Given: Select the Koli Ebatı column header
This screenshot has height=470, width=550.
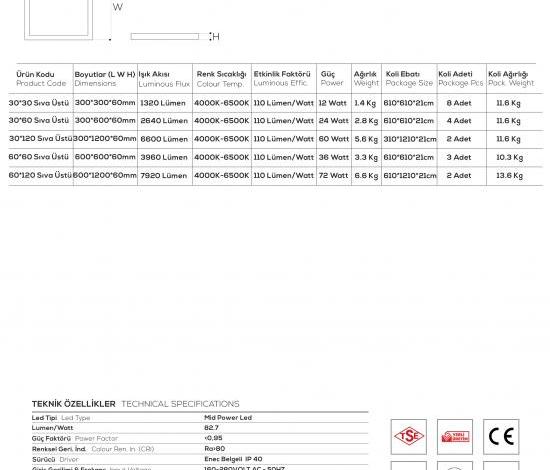Looking at the screenshot, I should pos(409,79).
